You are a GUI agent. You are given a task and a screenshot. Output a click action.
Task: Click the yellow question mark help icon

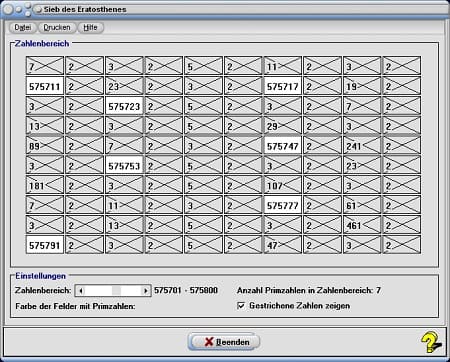pyautogui.click(x=431, y=342)
